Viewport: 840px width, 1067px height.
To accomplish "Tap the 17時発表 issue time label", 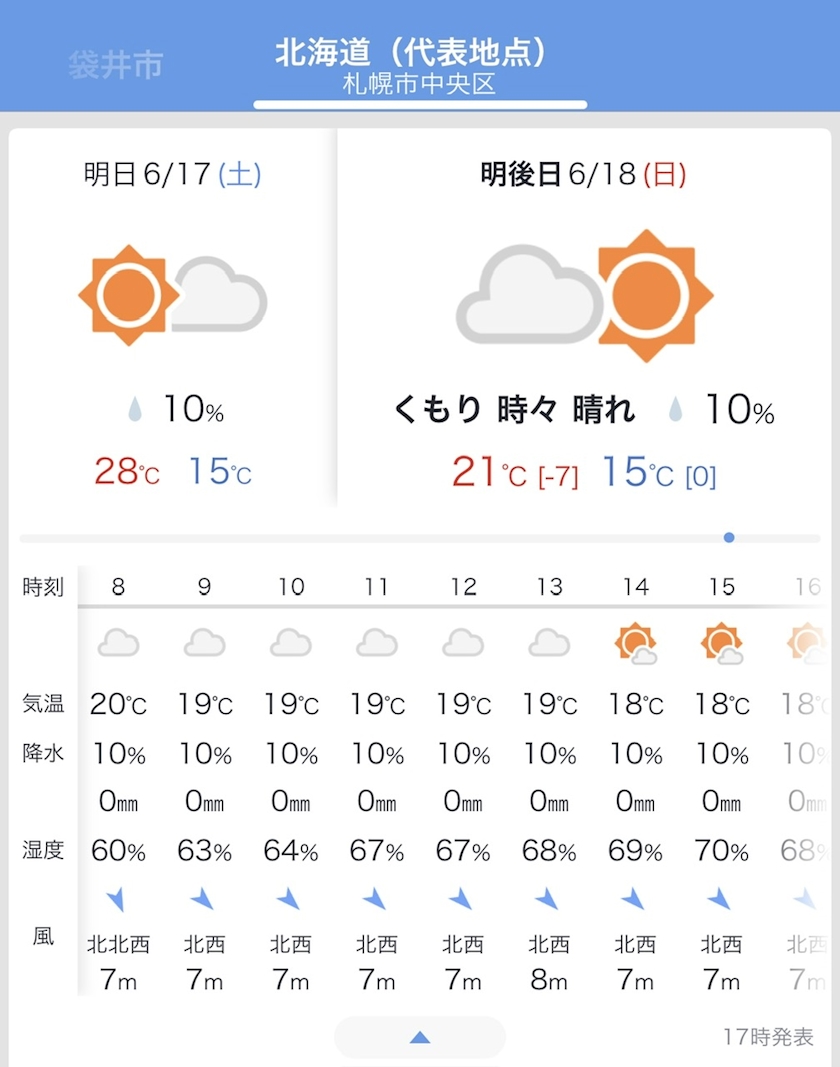I will 768,1037.
